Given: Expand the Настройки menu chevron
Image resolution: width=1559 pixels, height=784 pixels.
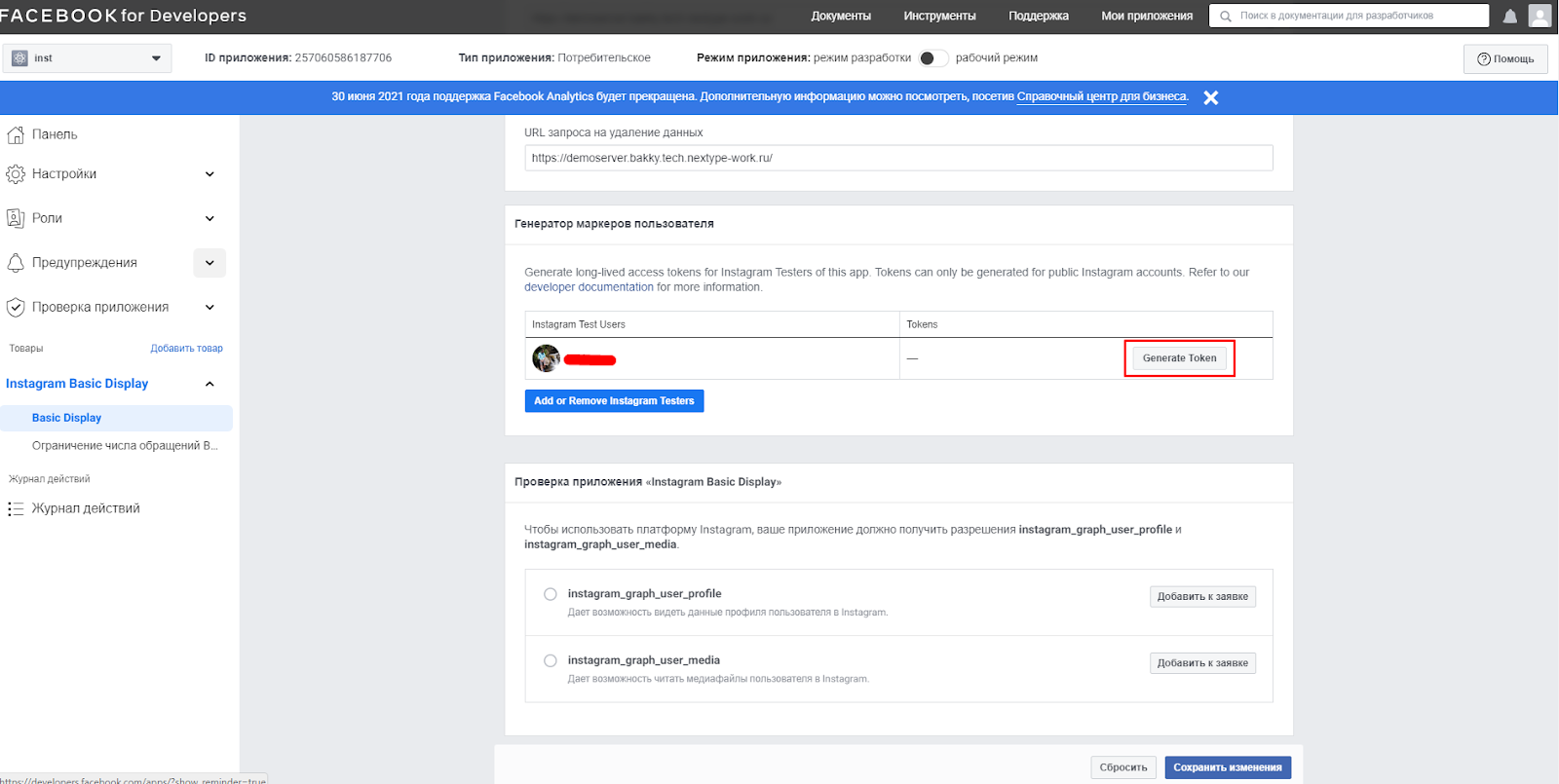Looking at the screenshot, I should click(x=209, y=174).
